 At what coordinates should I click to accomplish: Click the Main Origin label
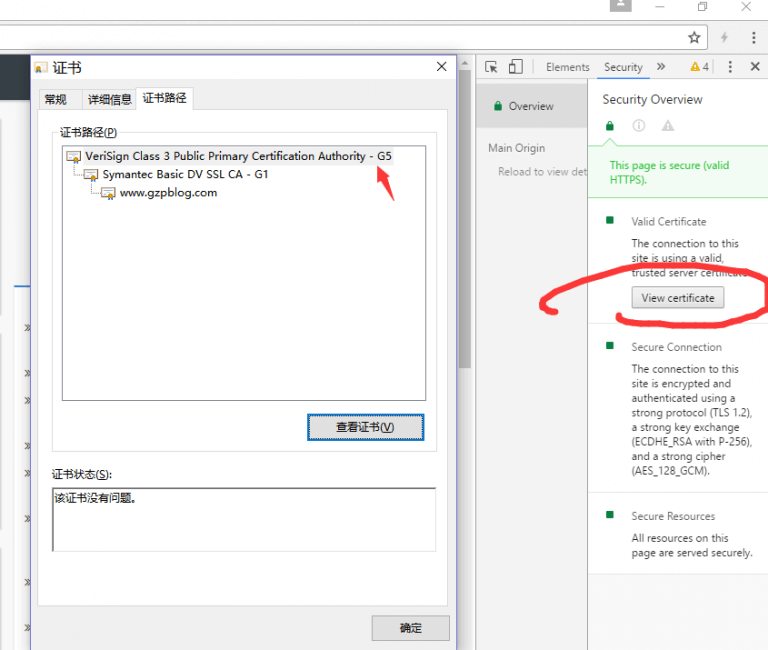tap(516, 148)
